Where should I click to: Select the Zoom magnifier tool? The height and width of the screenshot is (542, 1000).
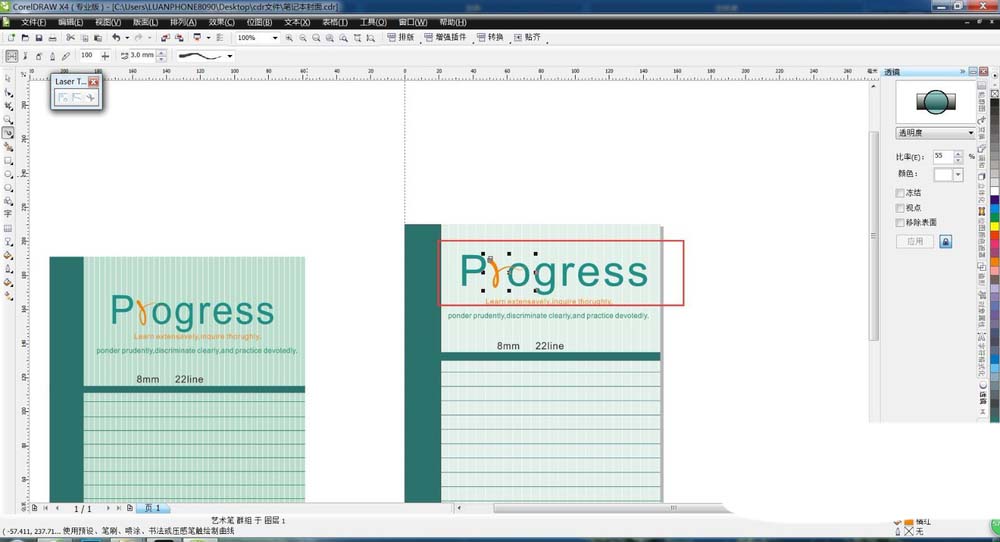[x=8, y=119]
